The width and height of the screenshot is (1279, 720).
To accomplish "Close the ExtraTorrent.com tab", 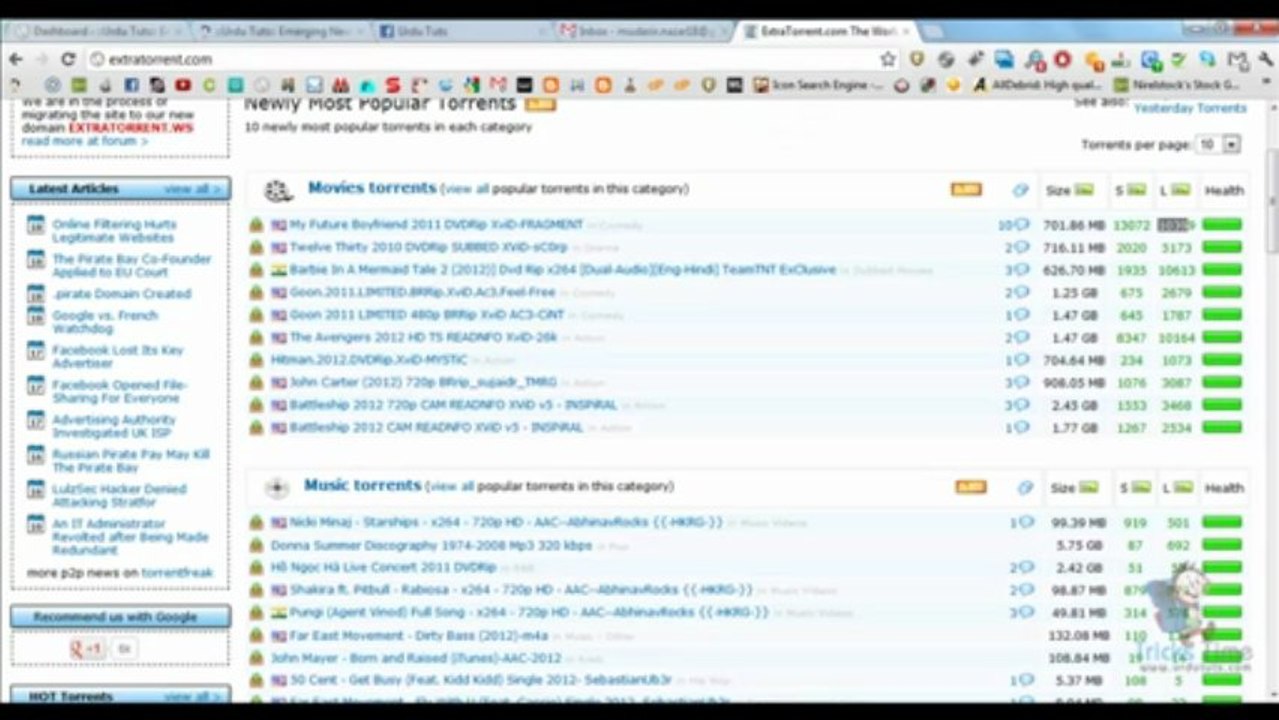I will (906, 31).
